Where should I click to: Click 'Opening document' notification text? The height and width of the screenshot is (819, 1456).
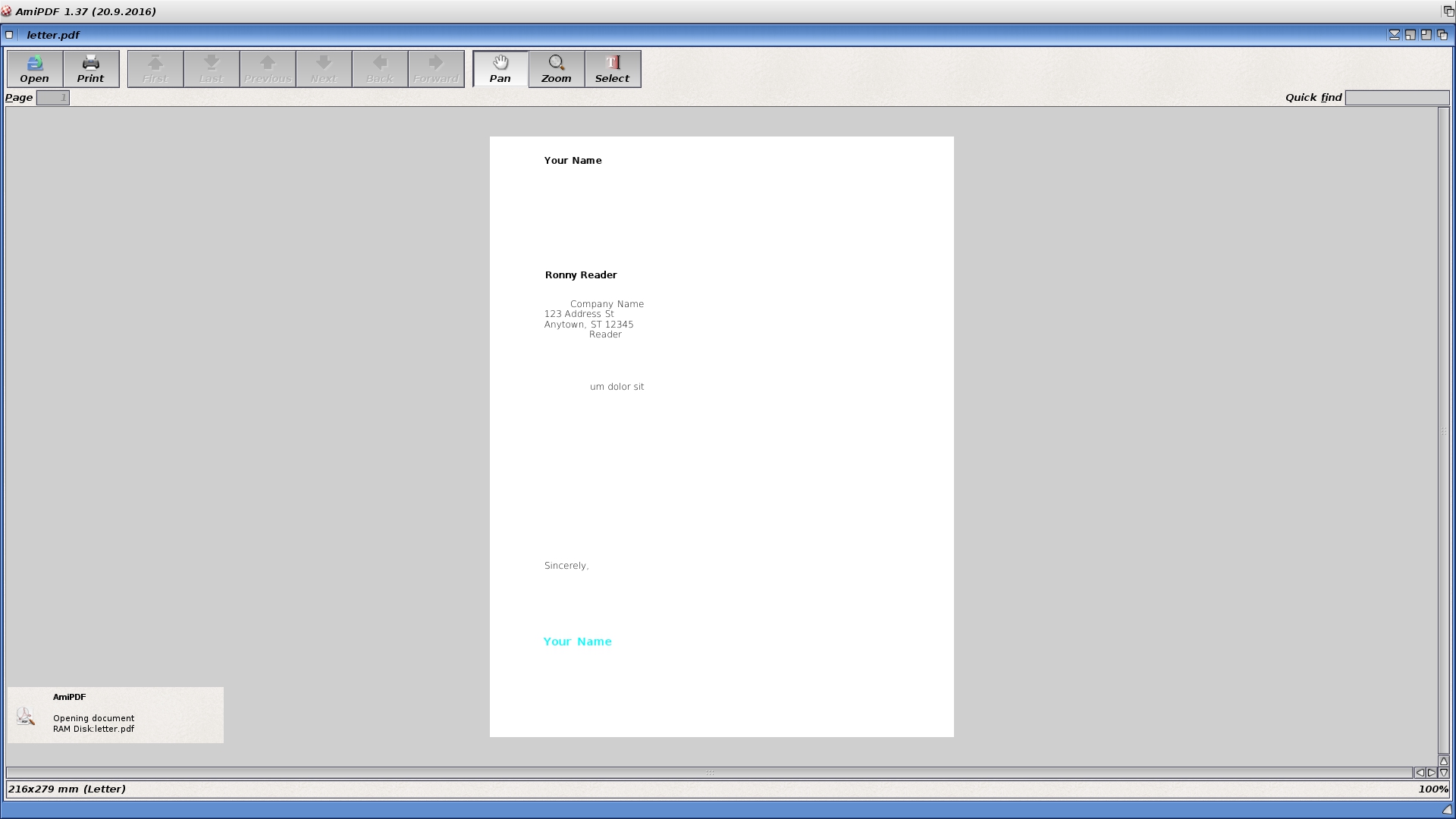coord(93,718)
